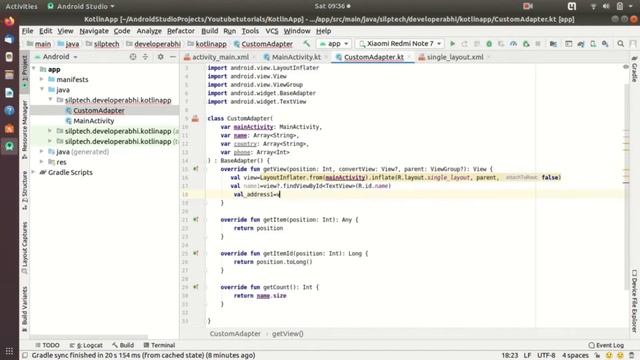The width and height of the screenshot is (640, 360).
Task: Click the Activities button in top bar
Action: 21,6
